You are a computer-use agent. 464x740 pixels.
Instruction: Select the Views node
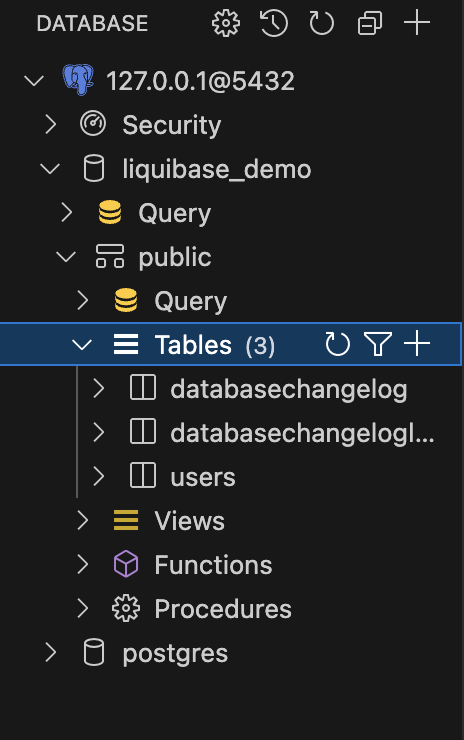click(x=190, y=521)
